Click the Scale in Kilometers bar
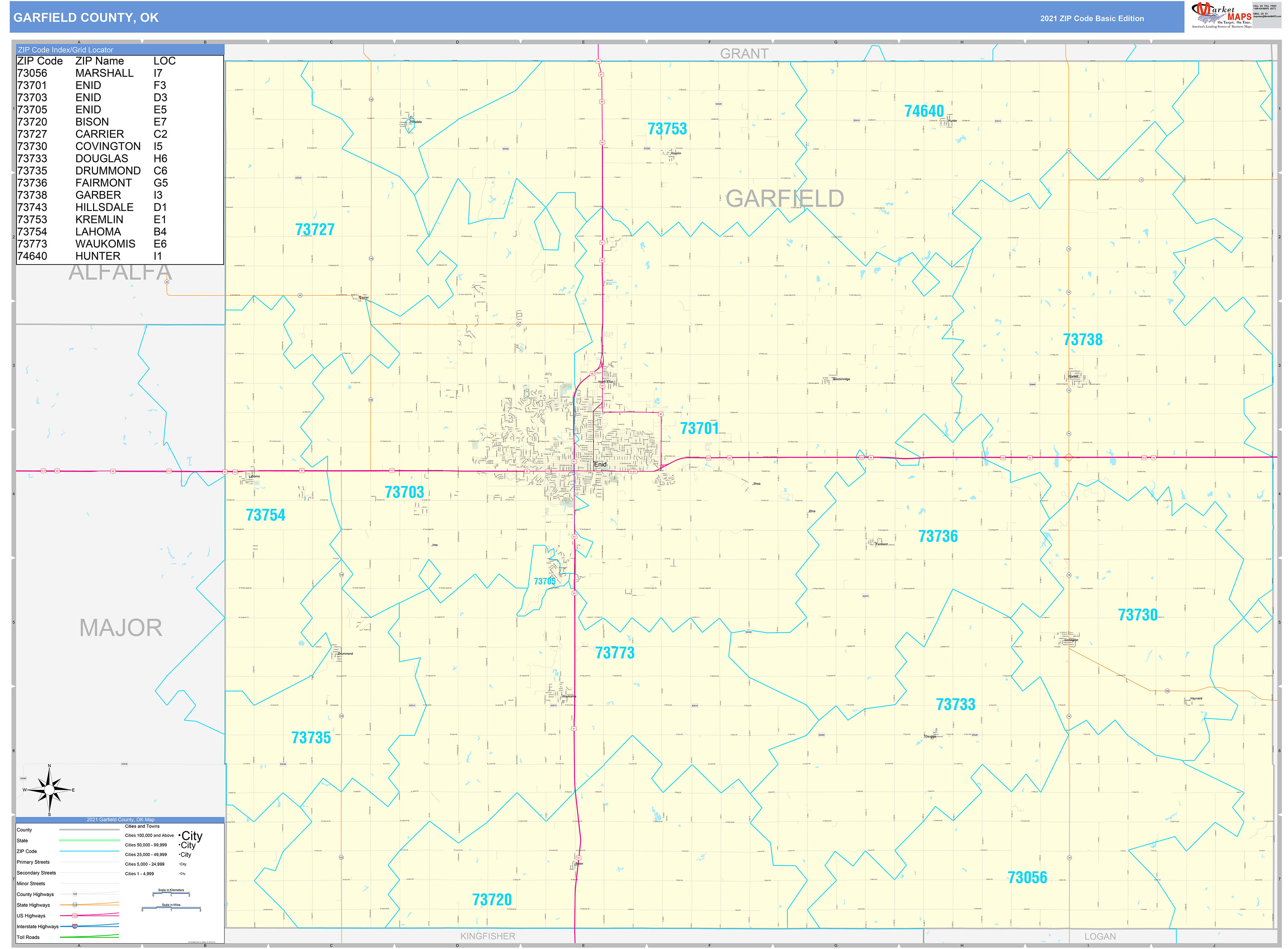Image resolution: width=1288 pixels, height=949 pixels. [171, 893]
